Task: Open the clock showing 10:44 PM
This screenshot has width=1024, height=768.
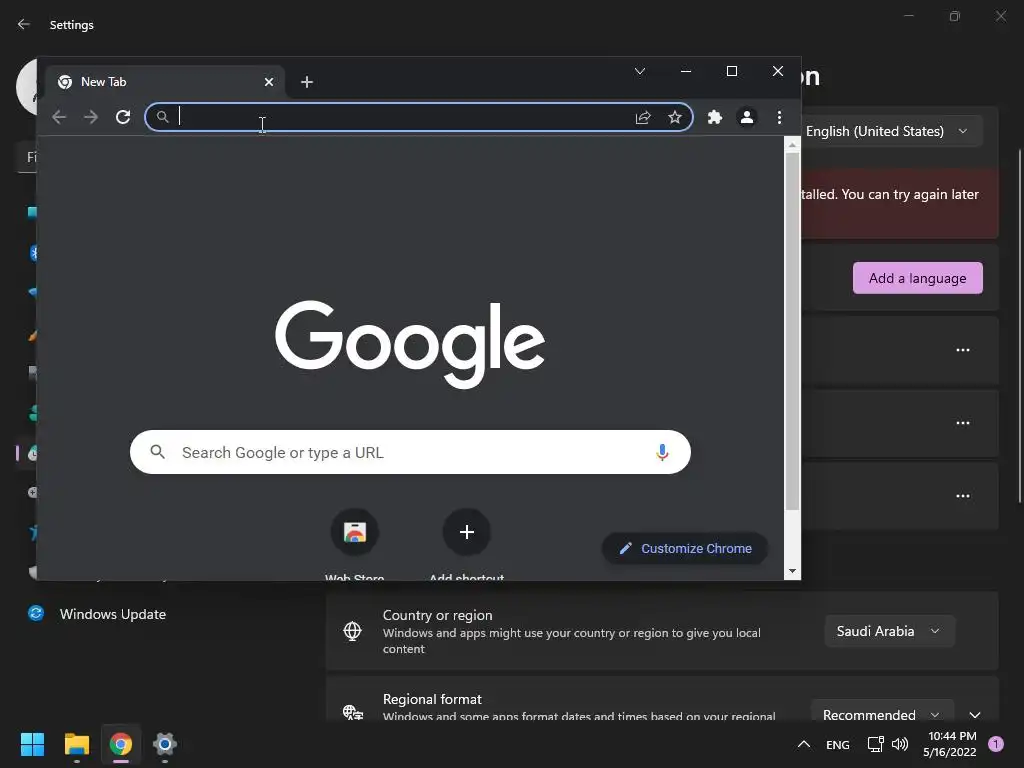Action: [950, 744]
